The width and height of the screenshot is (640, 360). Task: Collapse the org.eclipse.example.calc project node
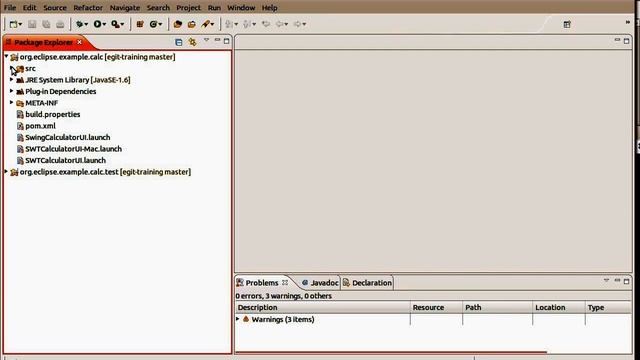(7, 56)
